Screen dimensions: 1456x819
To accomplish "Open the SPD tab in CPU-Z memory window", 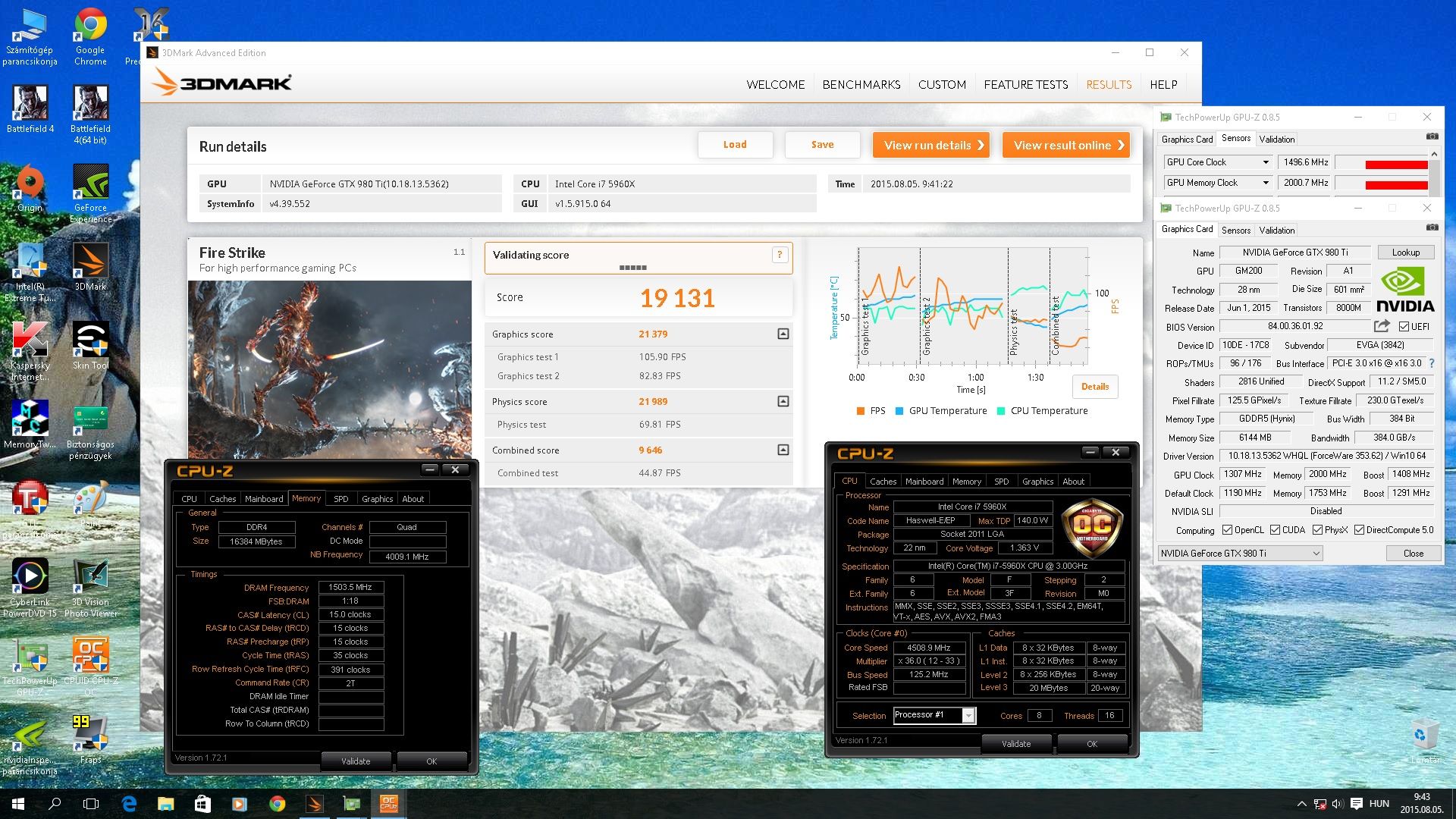I will [340, 498].
